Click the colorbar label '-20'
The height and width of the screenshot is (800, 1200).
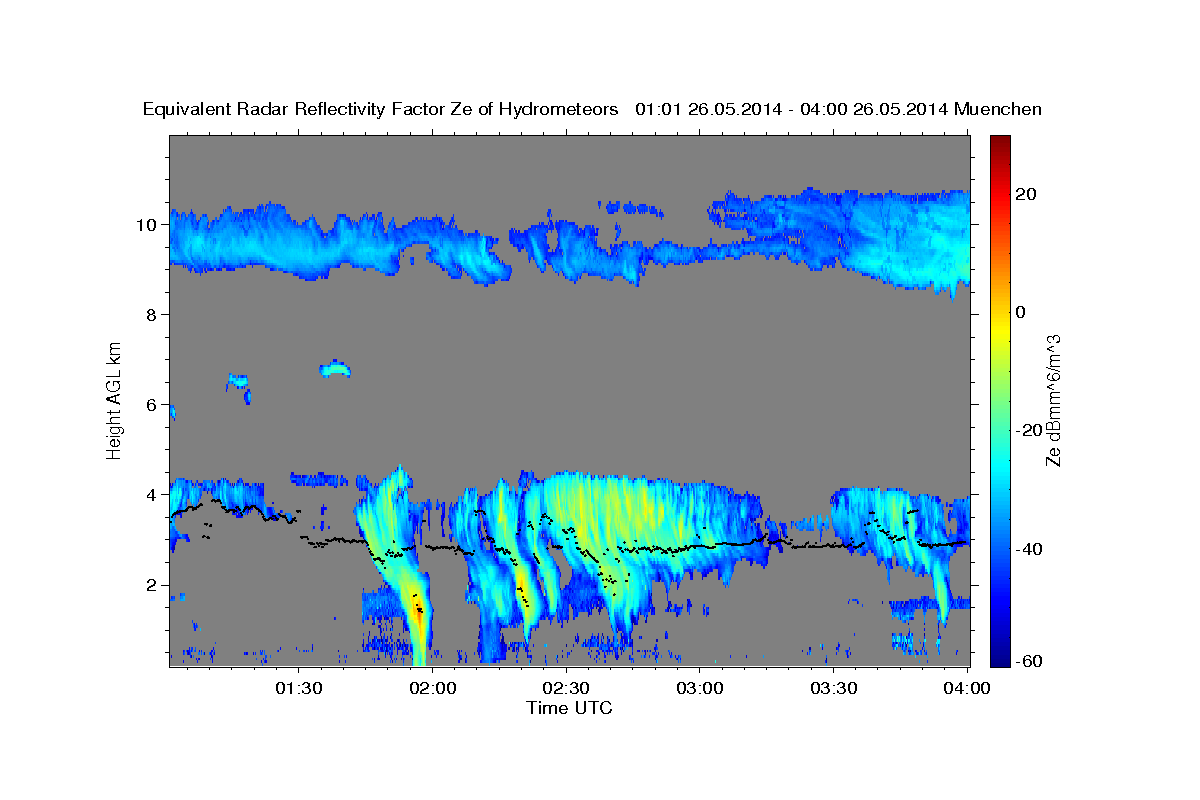tap(1030, 430)
